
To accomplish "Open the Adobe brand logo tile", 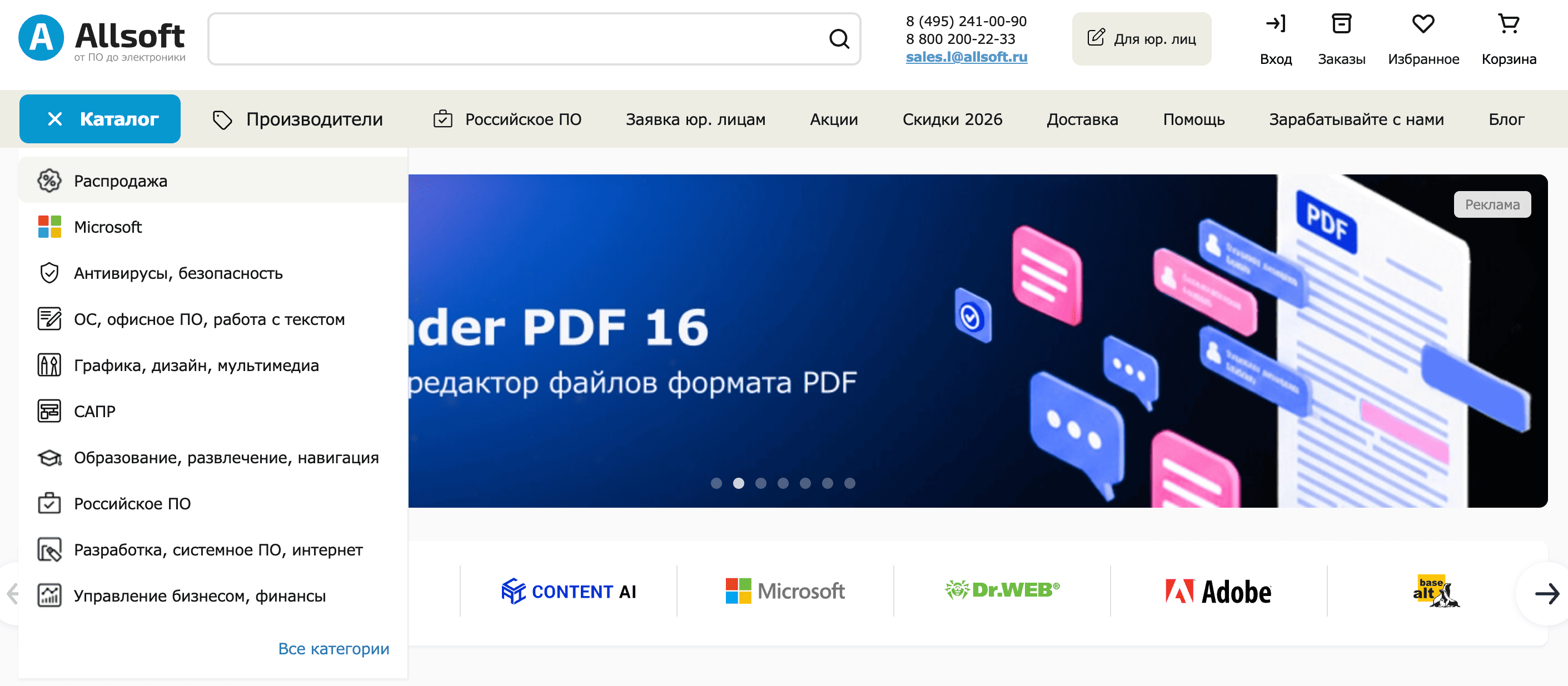I will point(1218,592).
